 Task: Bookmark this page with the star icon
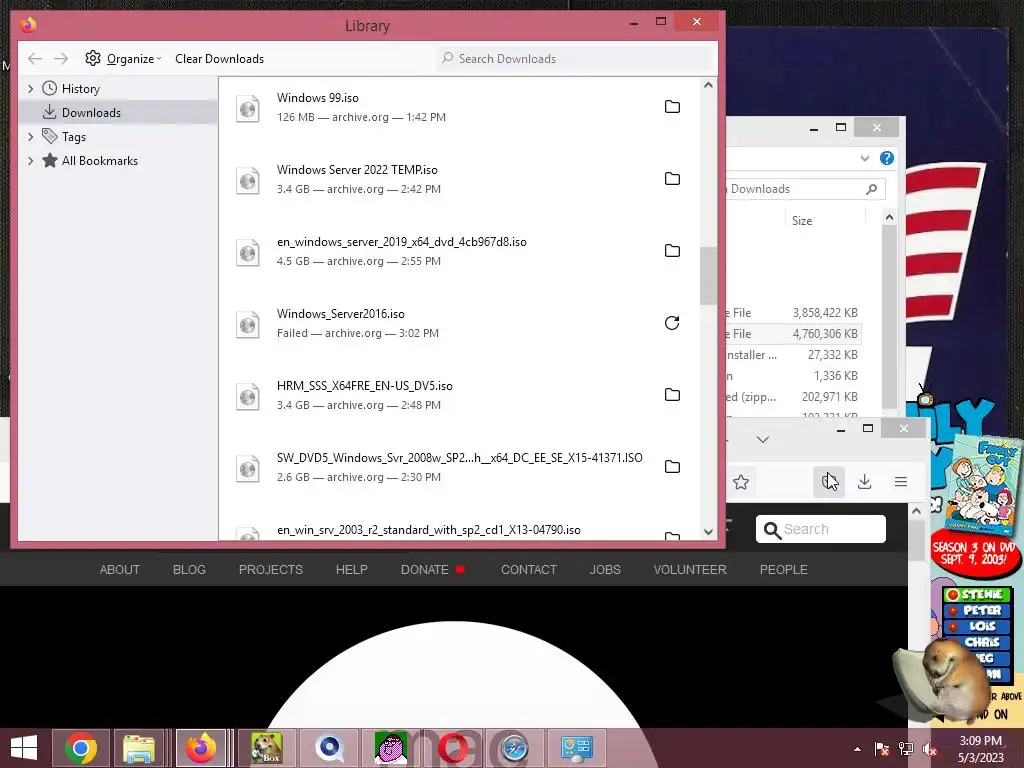point(741,482)
